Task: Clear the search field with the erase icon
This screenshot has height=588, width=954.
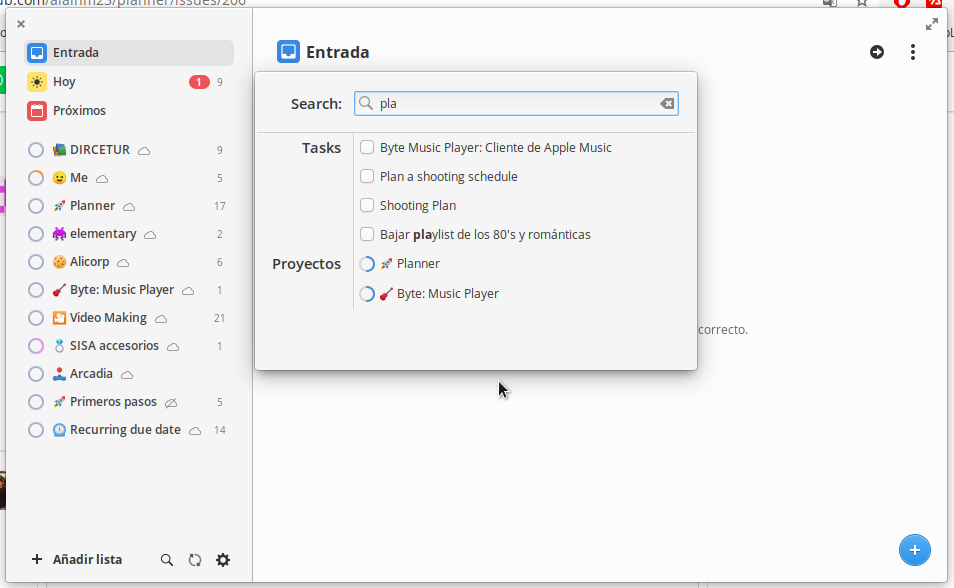Action: click(667, 103)
